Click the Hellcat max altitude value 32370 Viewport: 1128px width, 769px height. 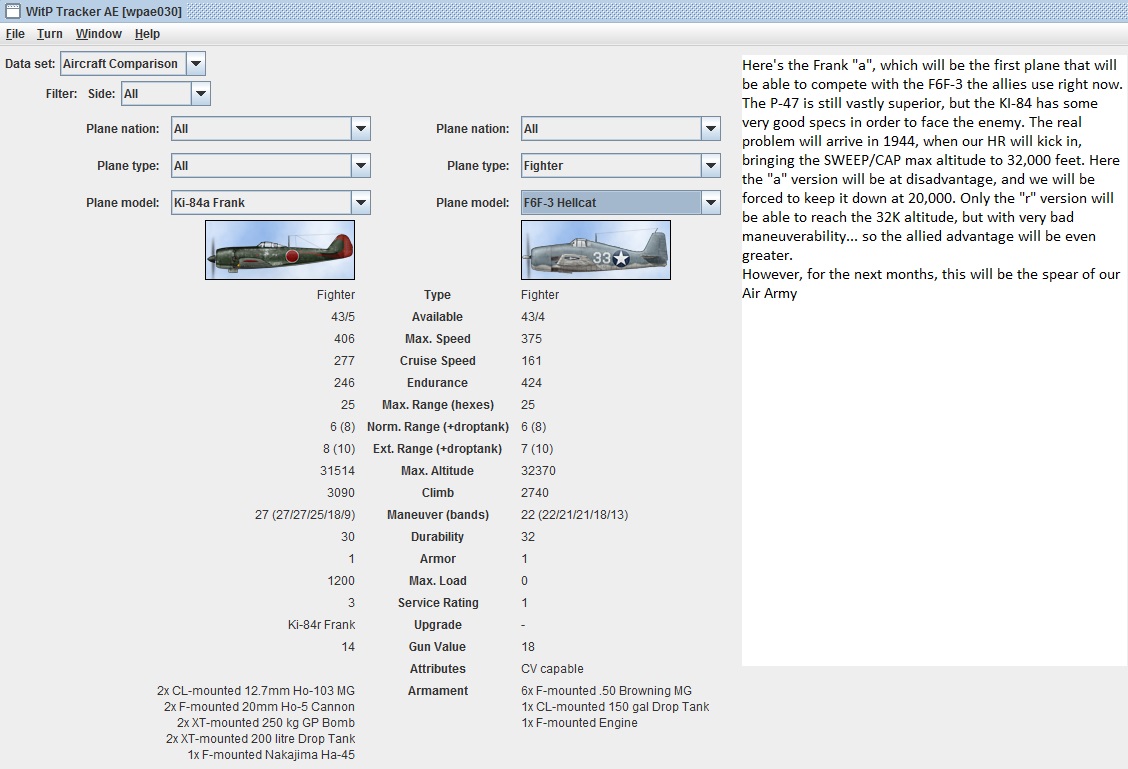click(538, 470)
